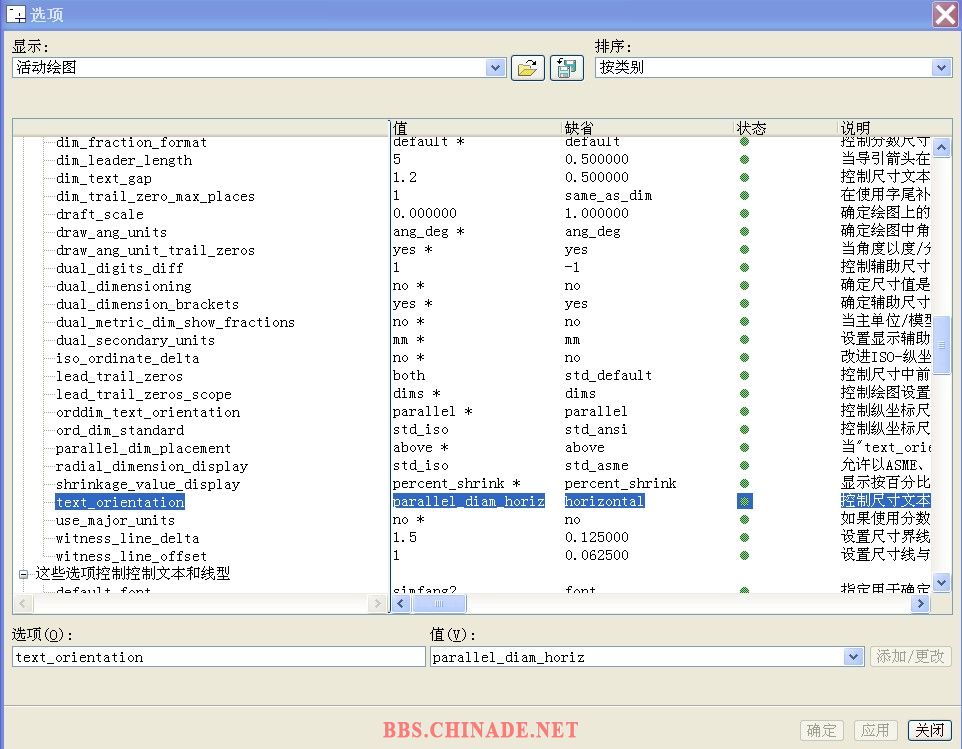Select witness_line_offset option
The width and height of the screenshot is (962, 749).
pos(131,556)
